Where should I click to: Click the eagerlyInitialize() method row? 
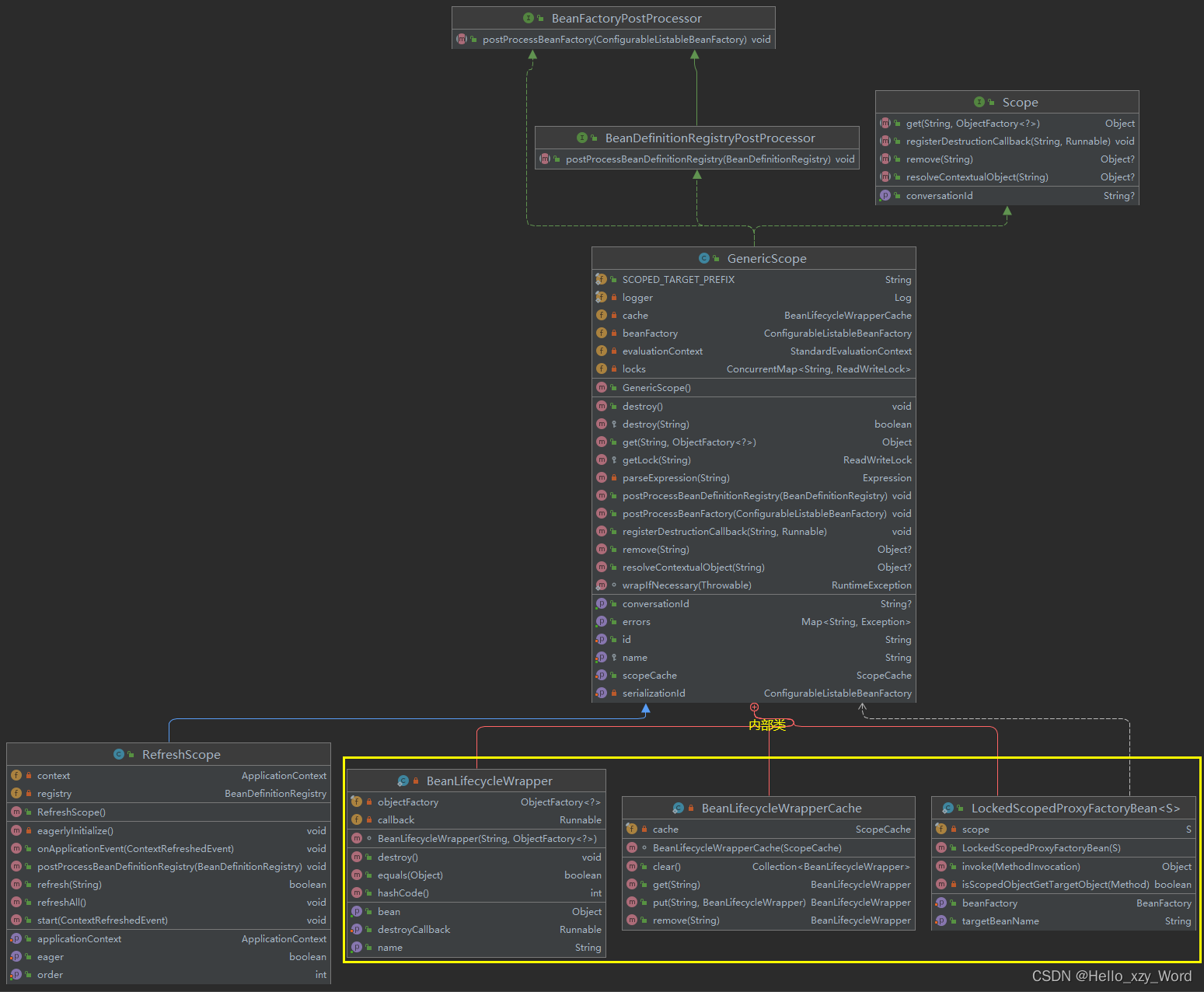click(x=169, y=831)
